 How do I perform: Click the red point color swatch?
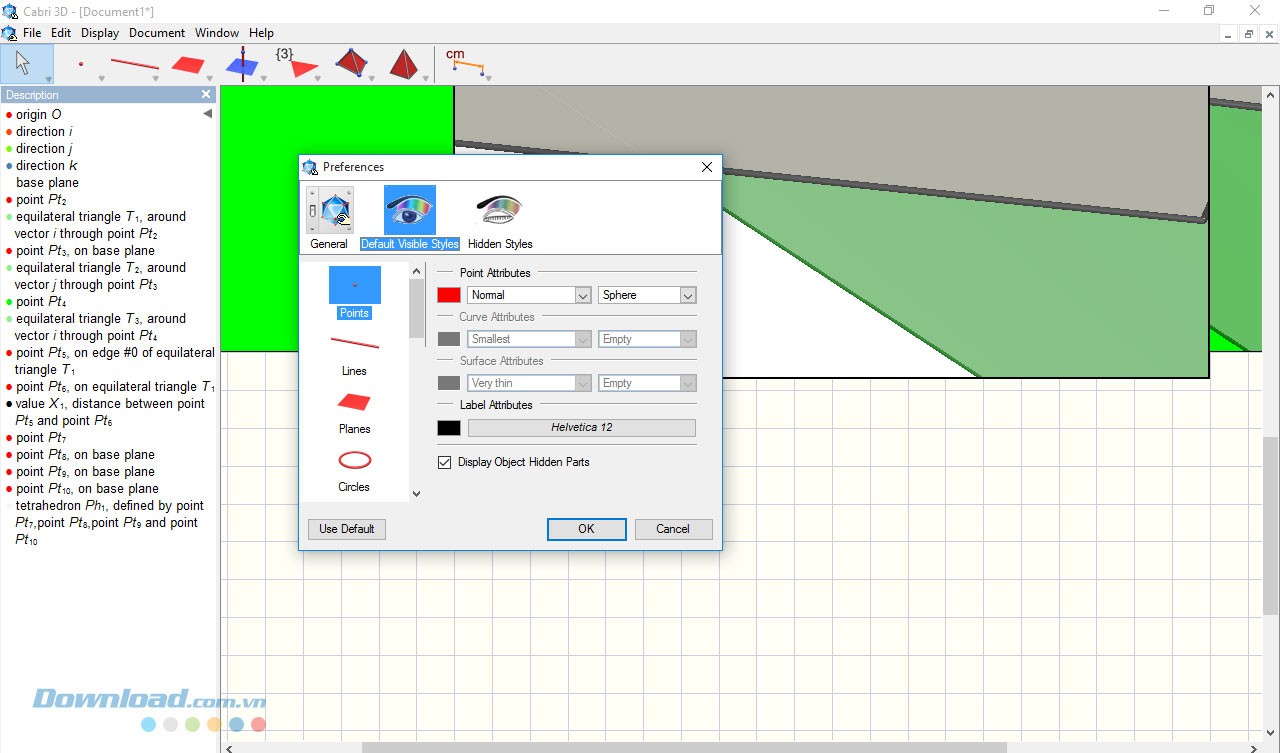[x=449, y=295]
